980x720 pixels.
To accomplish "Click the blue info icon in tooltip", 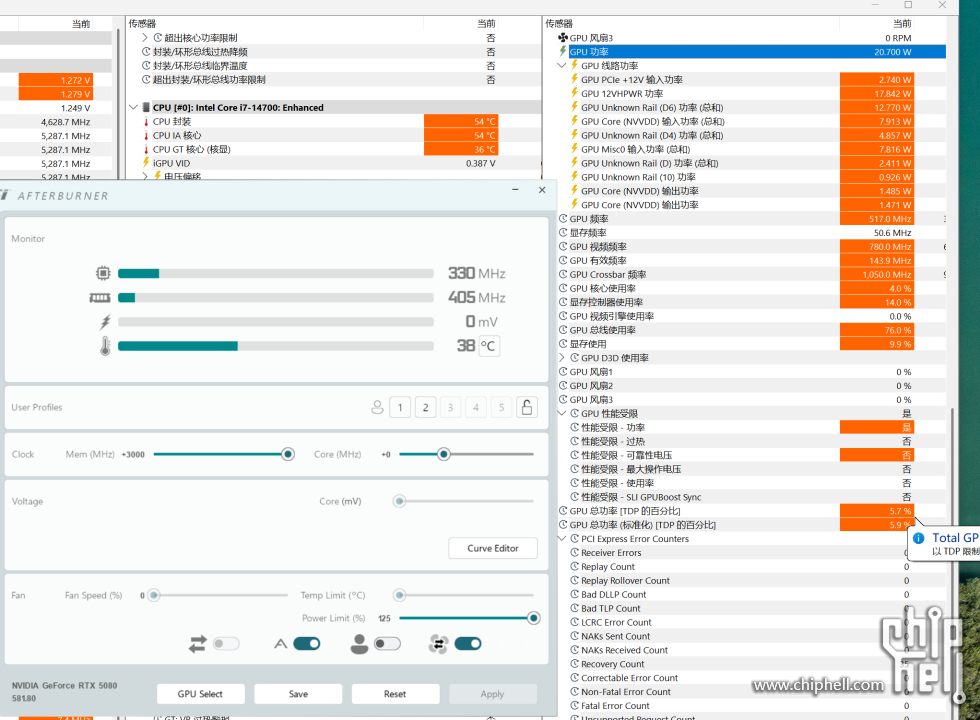I will pos(919,538).
